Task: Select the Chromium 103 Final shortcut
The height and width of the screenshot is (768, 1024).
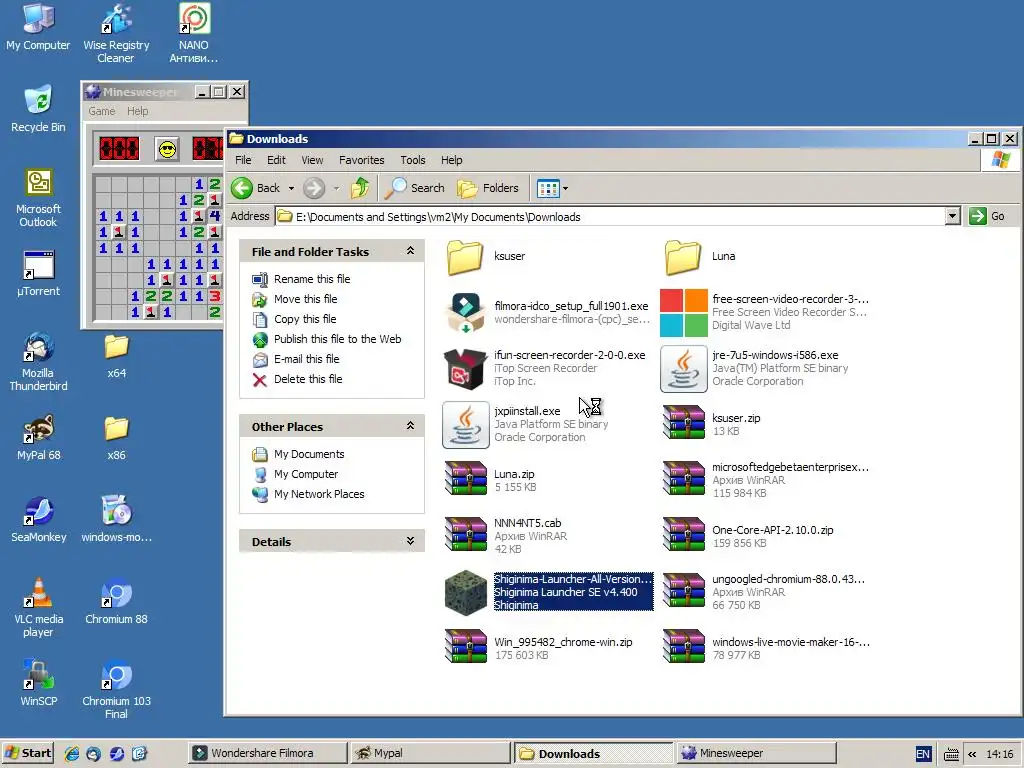Action: [x=116, y=690]
